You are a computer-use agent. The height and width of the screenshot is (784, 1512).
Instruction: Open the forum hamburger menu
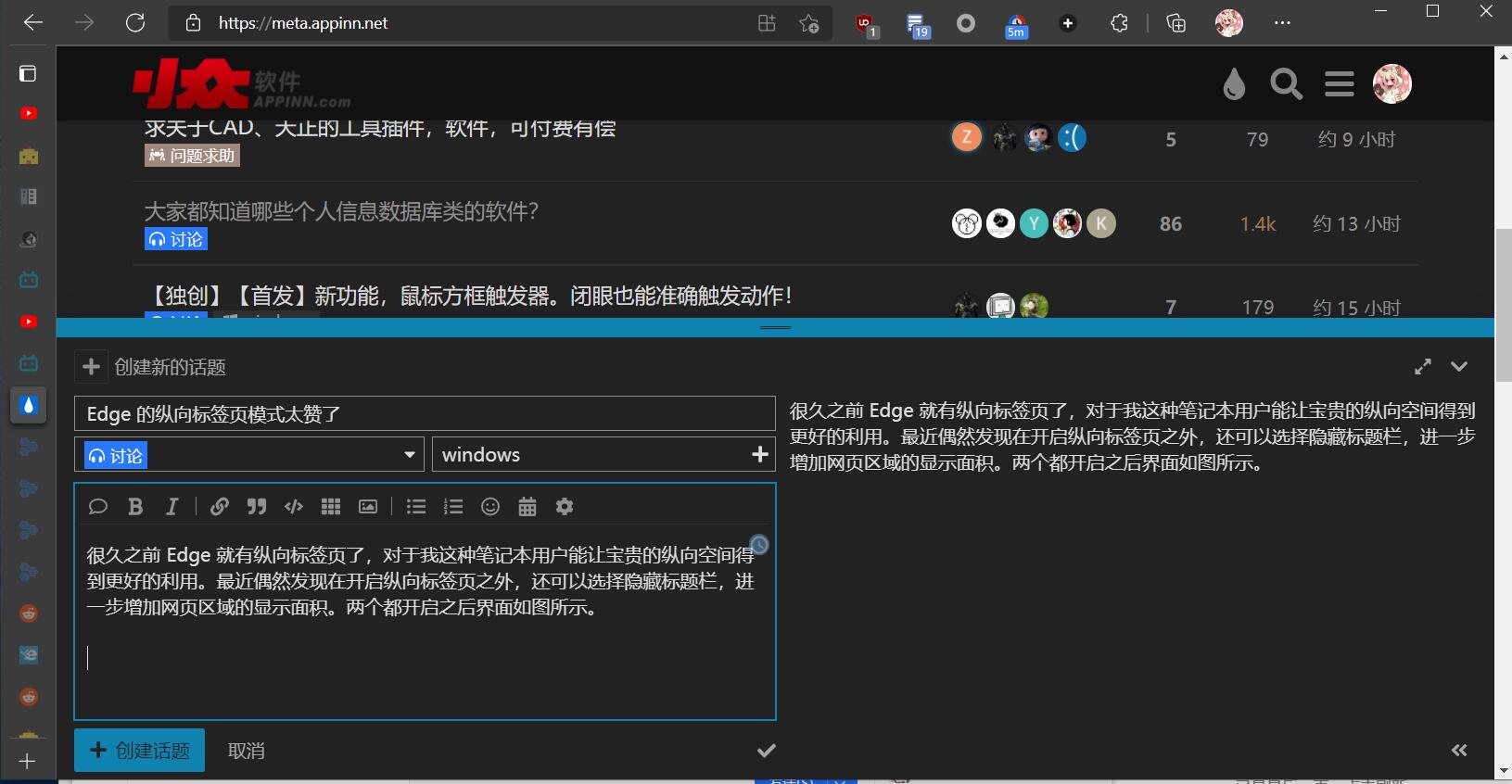1339,84
